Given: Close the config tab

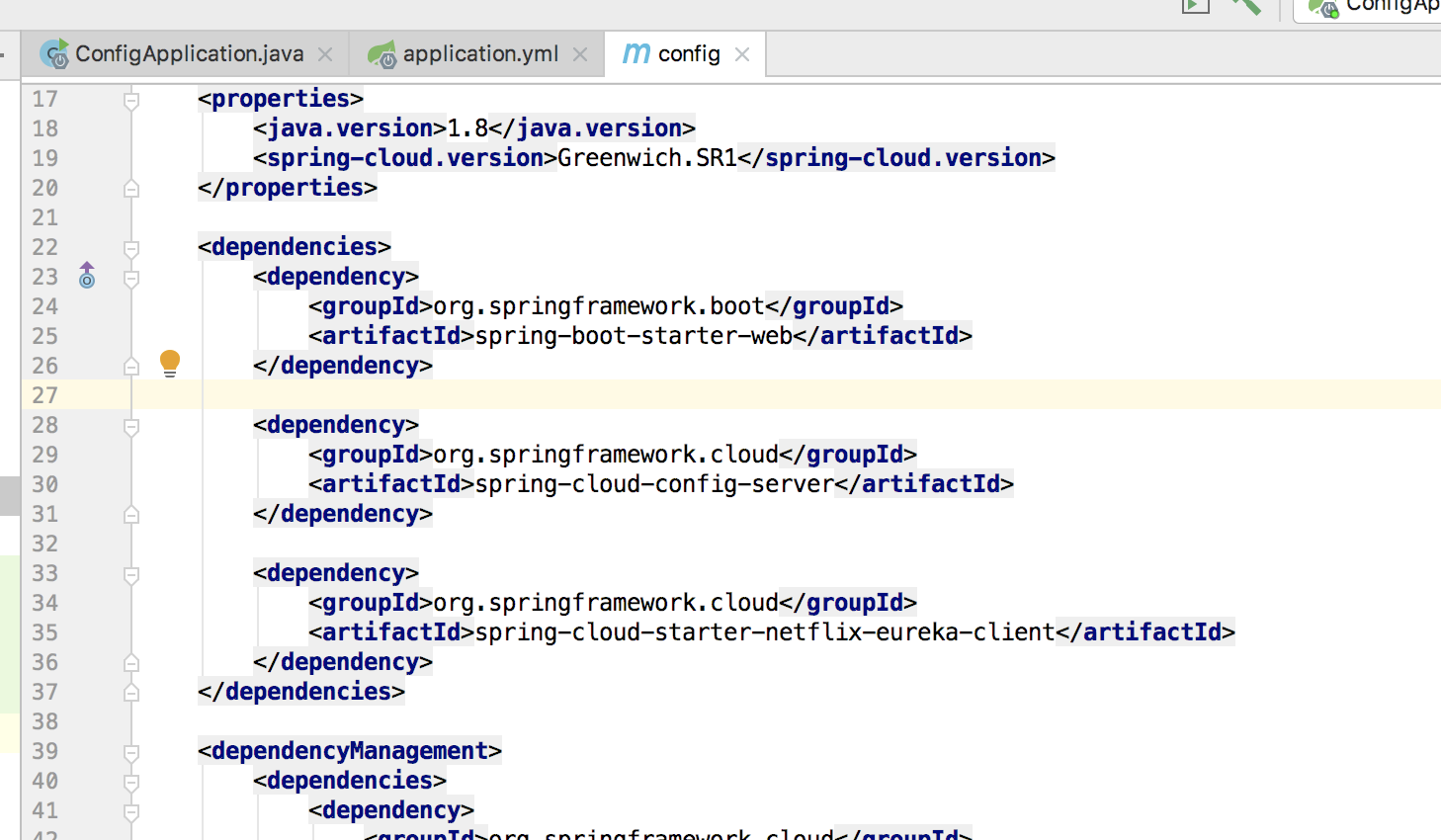Looking at the screenshot, I should pyautogui.click(x=742, y=55).
